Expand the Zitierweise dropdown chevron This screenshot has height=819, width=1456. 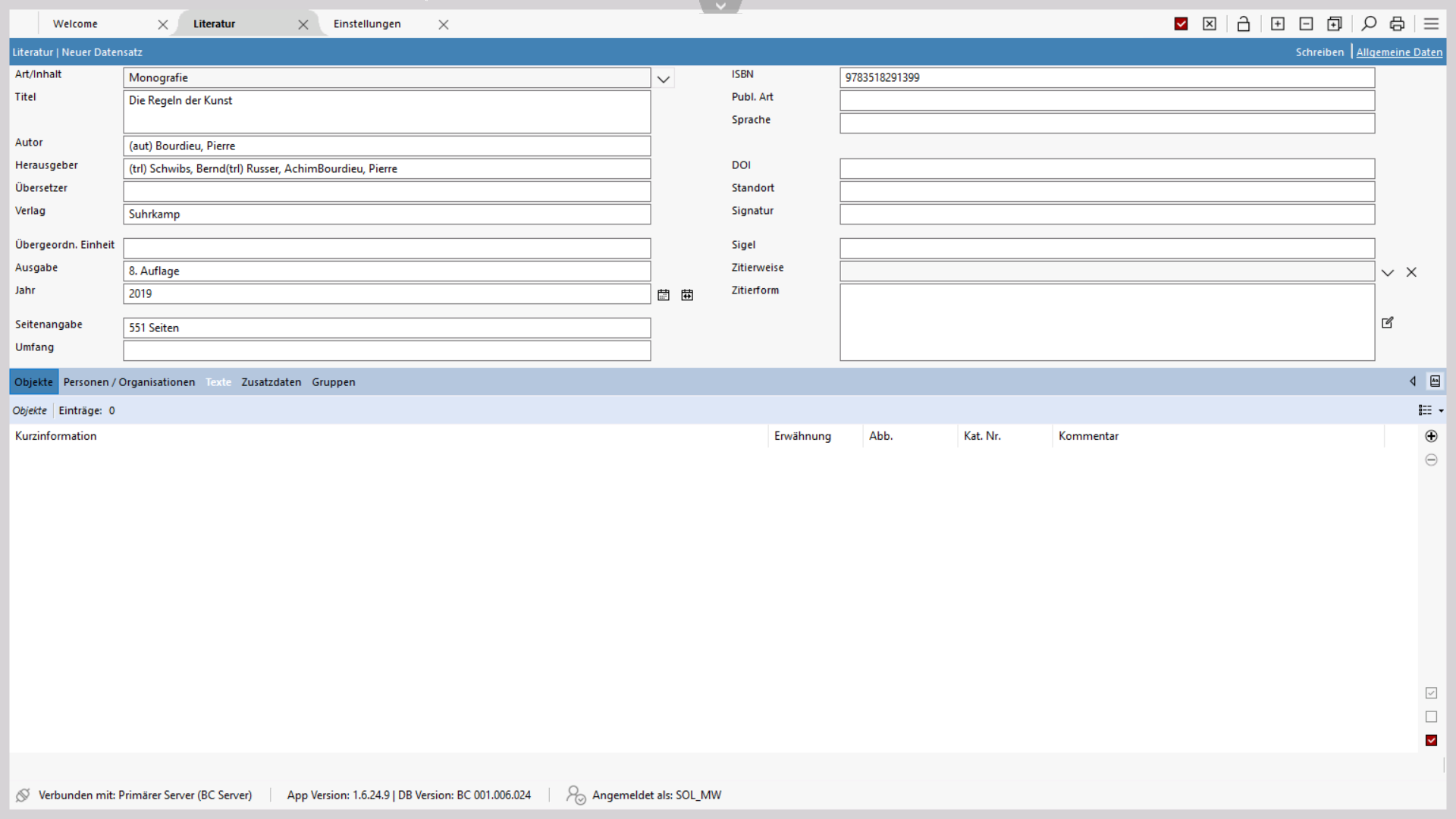point(1388,272)
